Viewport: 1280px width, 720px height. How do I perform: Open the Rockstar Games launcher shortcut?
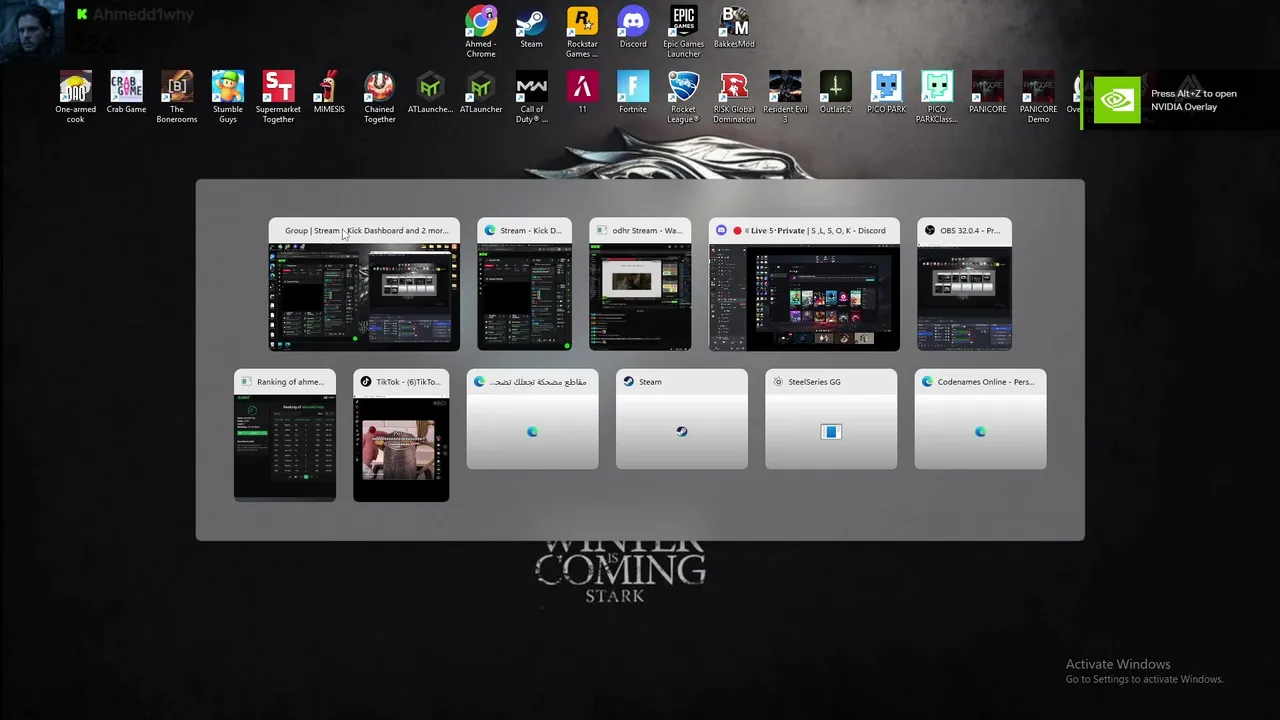coord(582,32)
